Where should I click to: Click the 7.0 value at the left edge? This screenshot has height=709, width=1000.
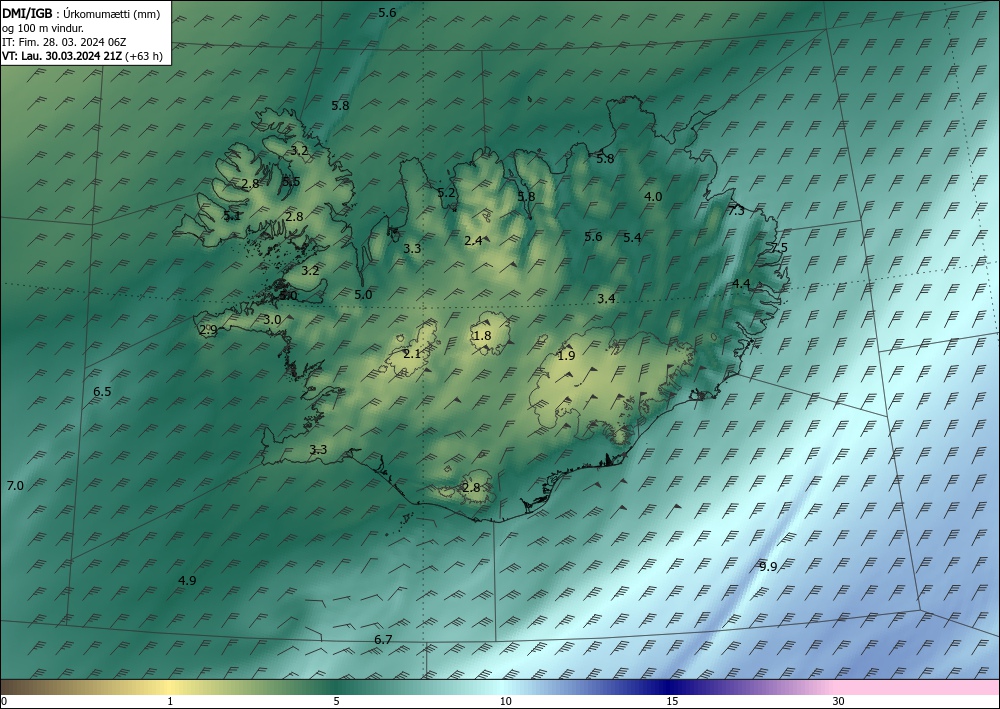[15, 486]
